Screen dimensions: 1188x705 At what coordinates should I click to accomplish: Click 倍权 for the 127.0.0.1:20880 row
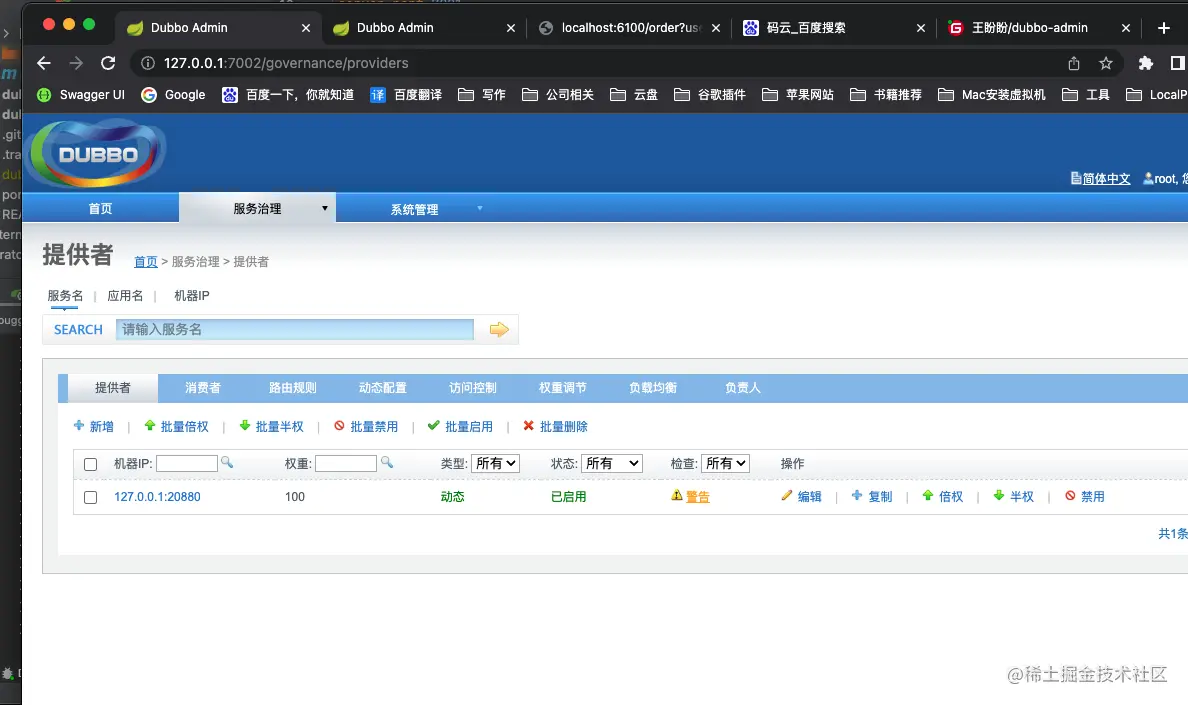coord(943,497)
